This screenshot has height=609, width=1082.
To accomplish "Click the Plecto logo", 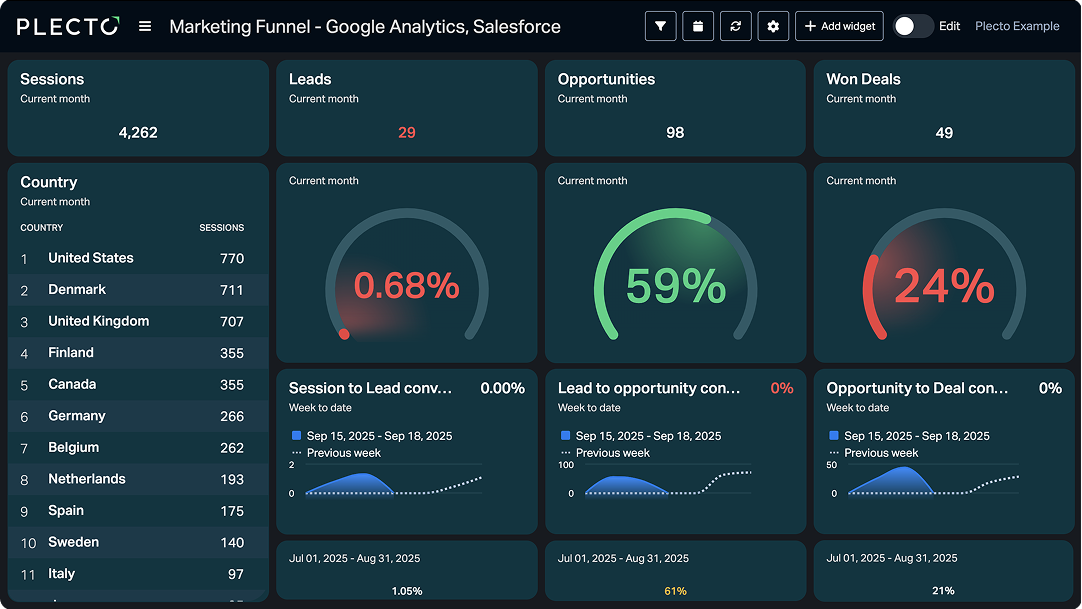I will click(x=68, y=27).
